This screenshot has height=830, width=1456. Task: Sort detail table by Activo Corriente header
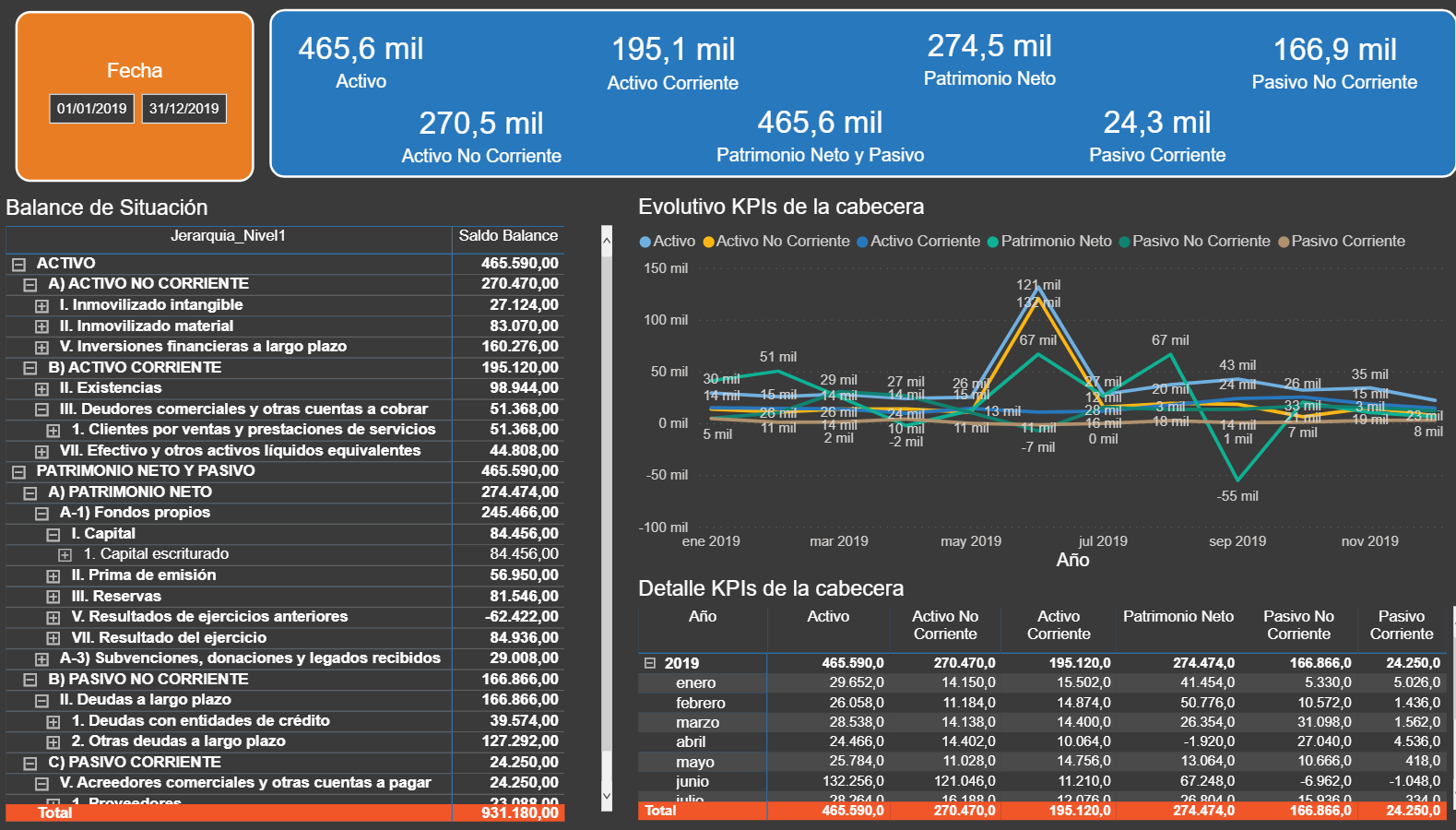(1059, 625)
